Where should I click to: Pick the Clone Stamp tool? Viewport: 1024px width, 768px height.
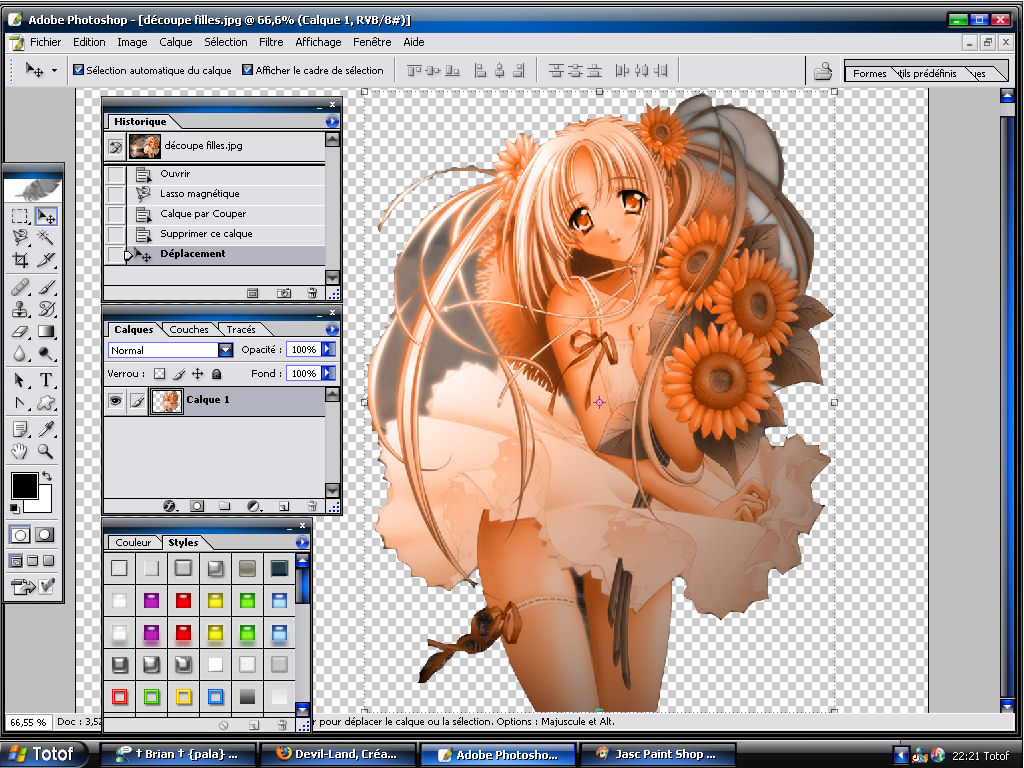[20, 309]
